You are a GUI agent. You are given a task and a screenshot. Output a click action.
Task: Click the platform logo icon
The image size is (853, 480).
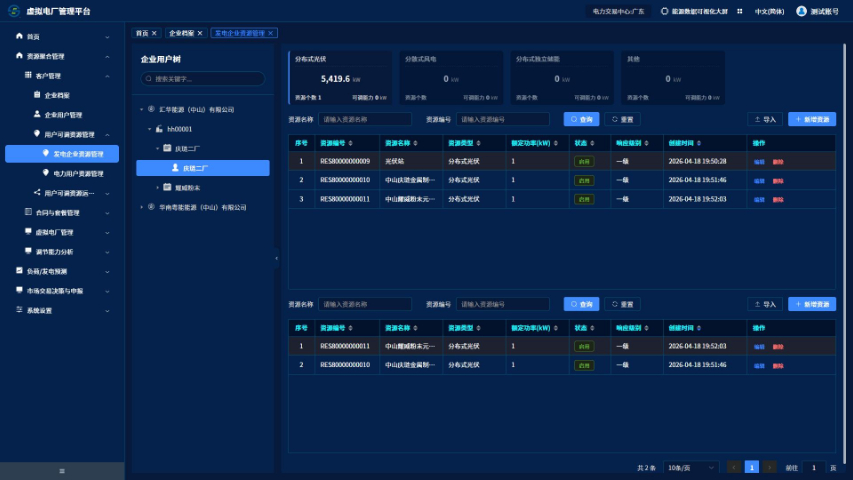[14, 11]
